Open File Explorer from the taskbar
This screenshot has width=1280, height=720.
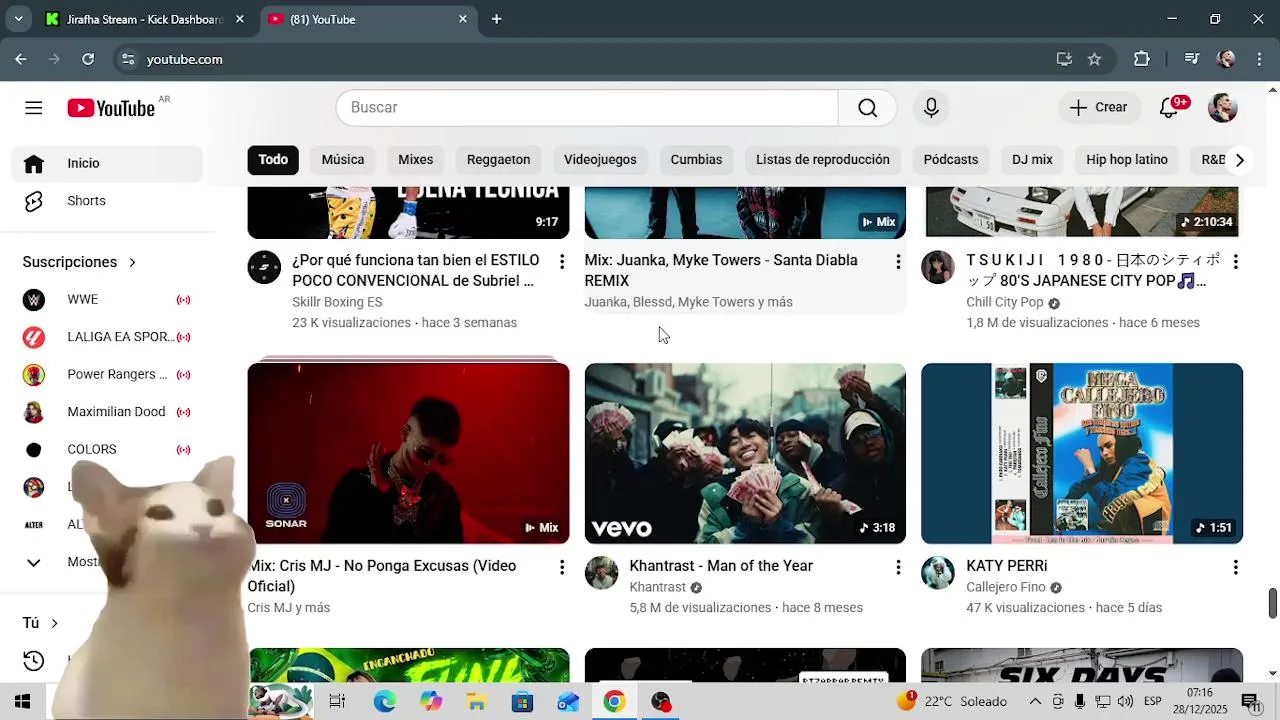point(476,702)
